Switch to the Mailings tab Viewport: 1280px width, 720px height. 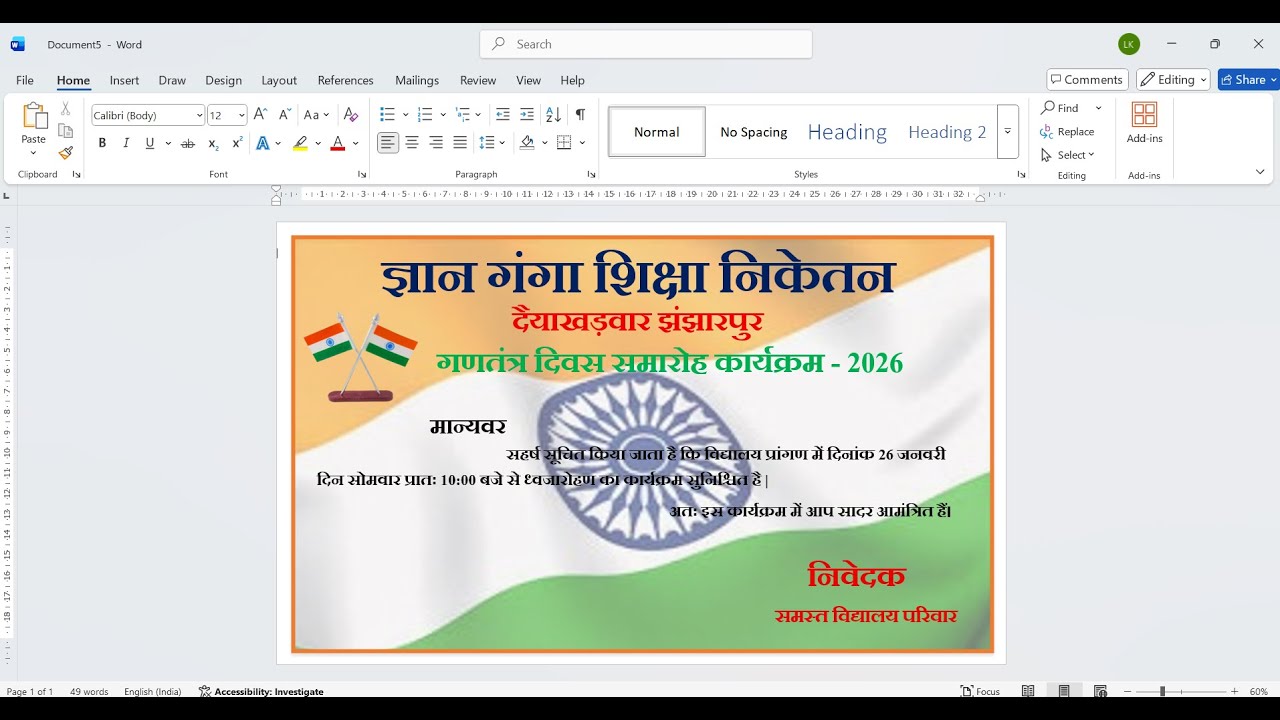point(417,80)
